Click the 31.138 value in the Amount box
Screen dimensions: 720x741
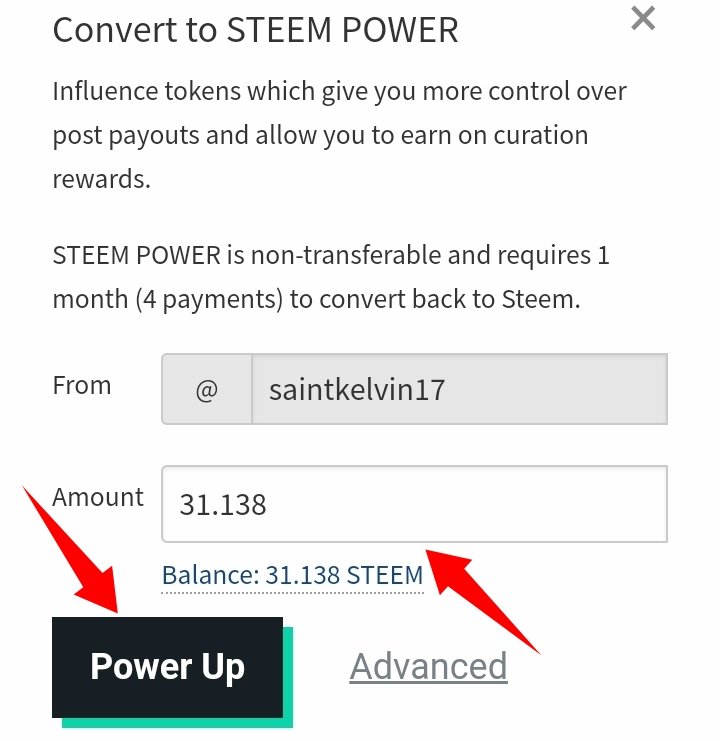(223, 504)
